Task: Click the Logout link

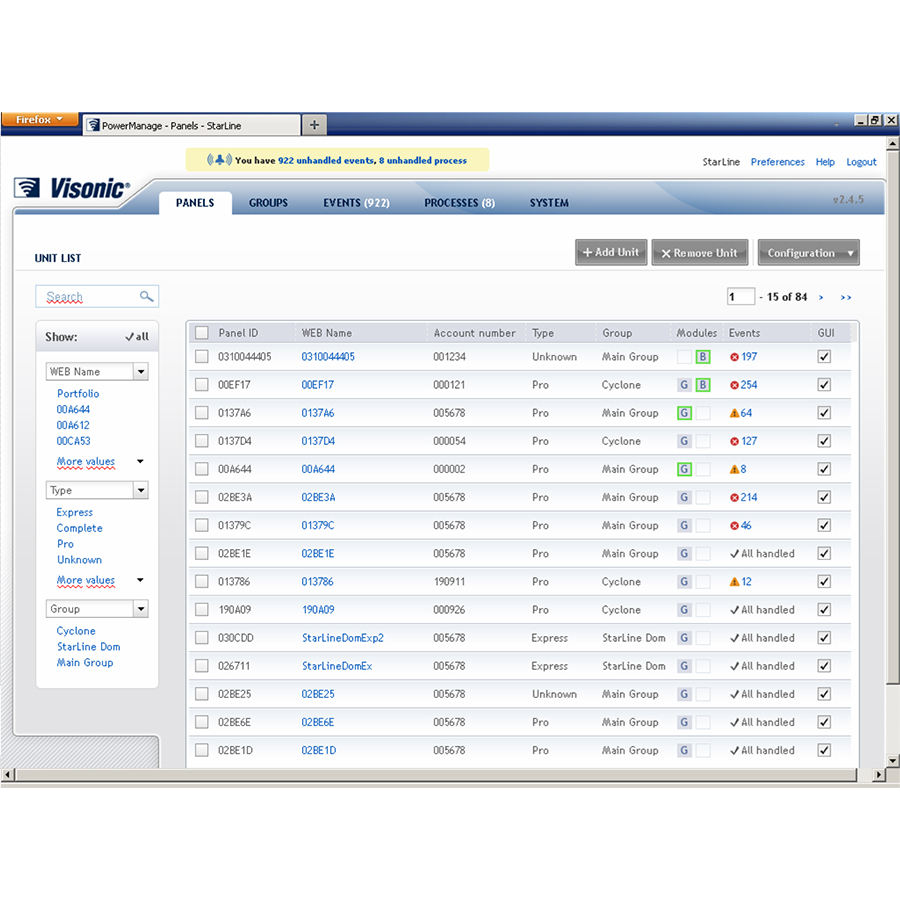Action: (x=861, y=162)
